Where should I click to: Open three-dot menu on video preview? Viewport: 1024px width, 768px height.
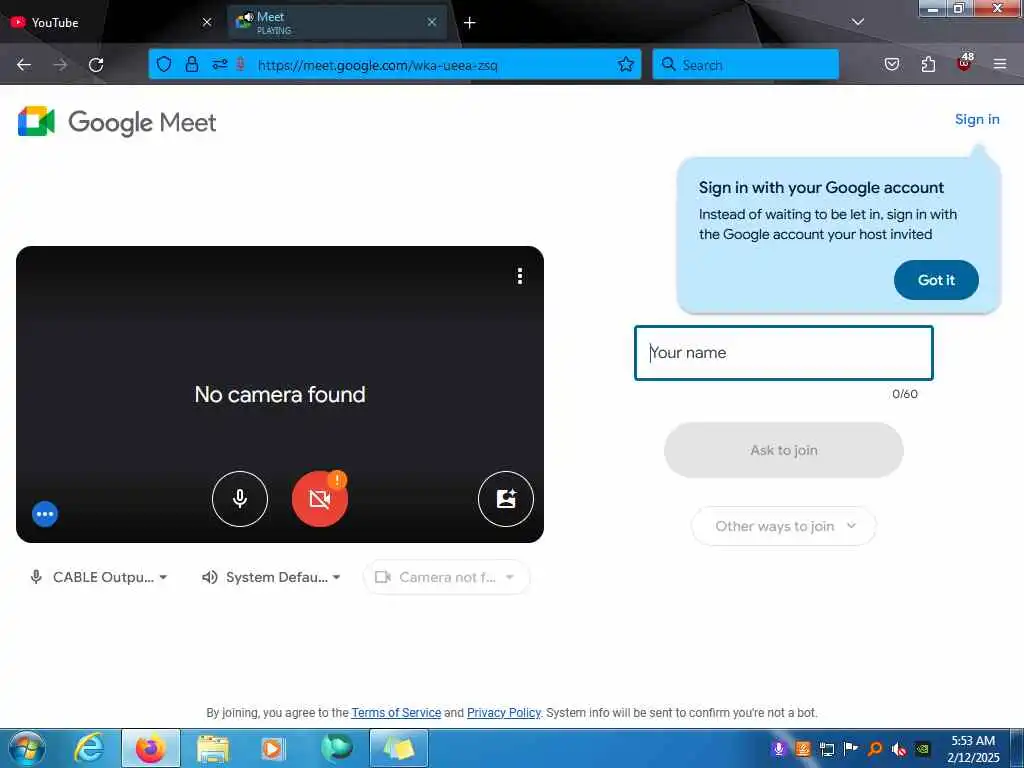point(520,276)
